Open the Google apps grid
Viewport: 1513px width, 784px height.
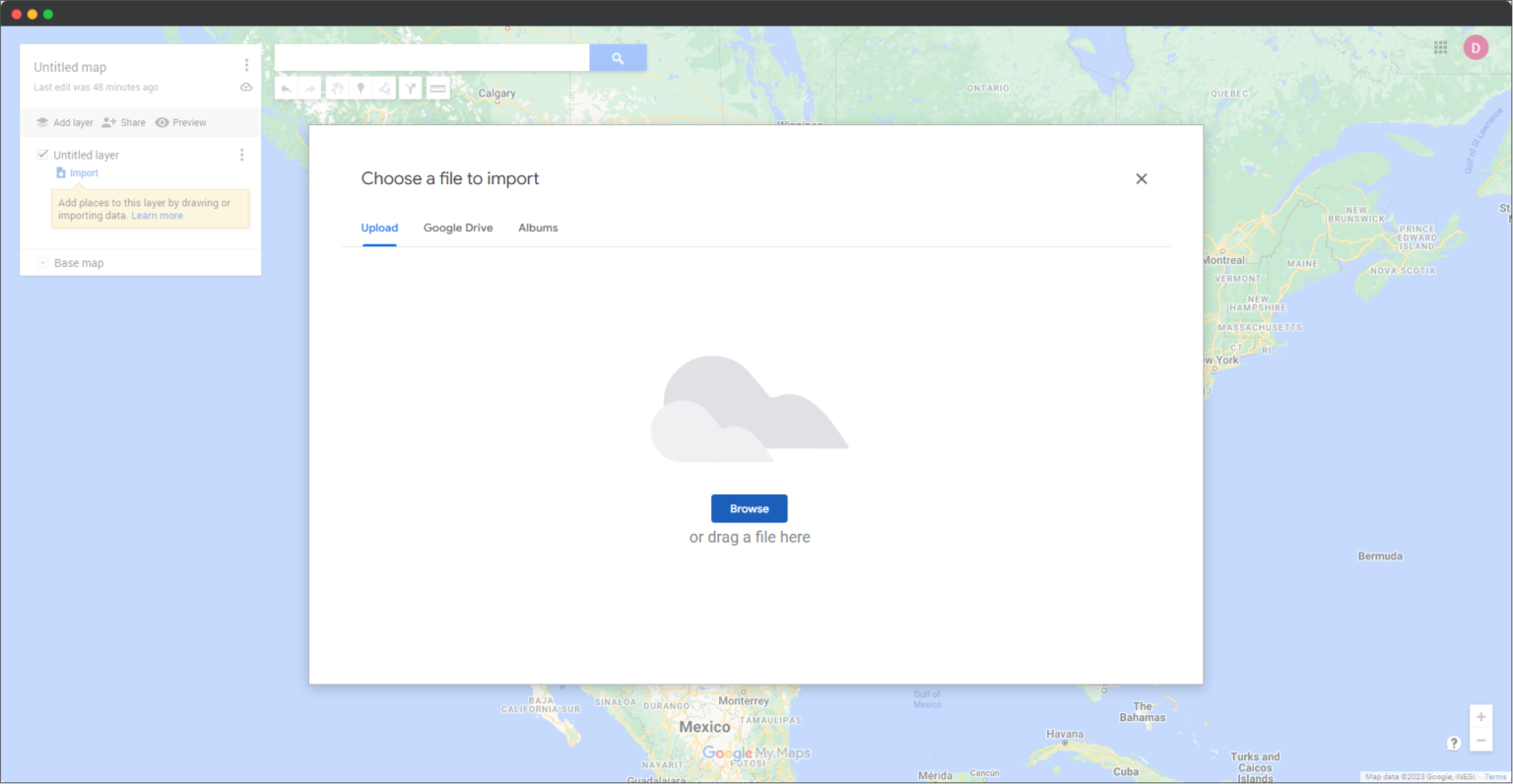click(x=1440, y=47)
